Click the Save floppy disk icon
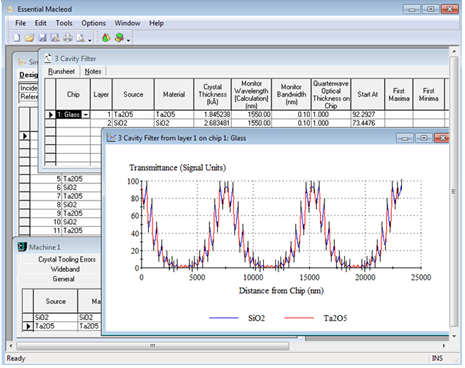465x368 pixels. 42,38
